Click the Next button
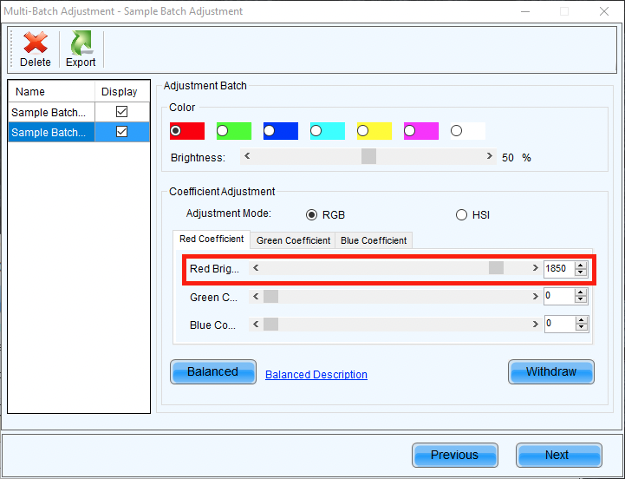This screenshot has height=479, width=625. click(557, 455)
